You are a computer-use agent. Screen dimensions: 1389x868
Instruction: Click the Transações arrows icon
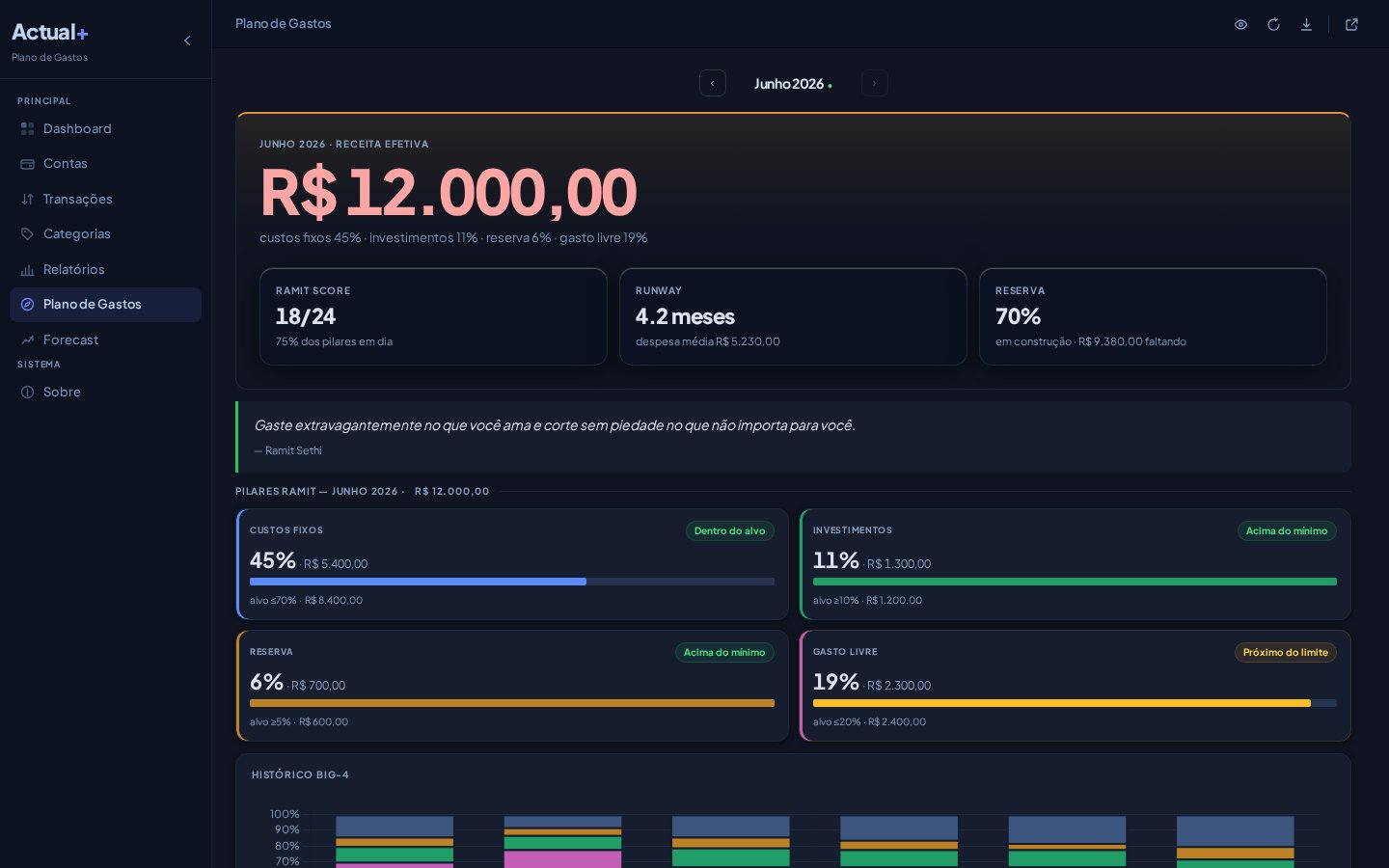(27, 199)
